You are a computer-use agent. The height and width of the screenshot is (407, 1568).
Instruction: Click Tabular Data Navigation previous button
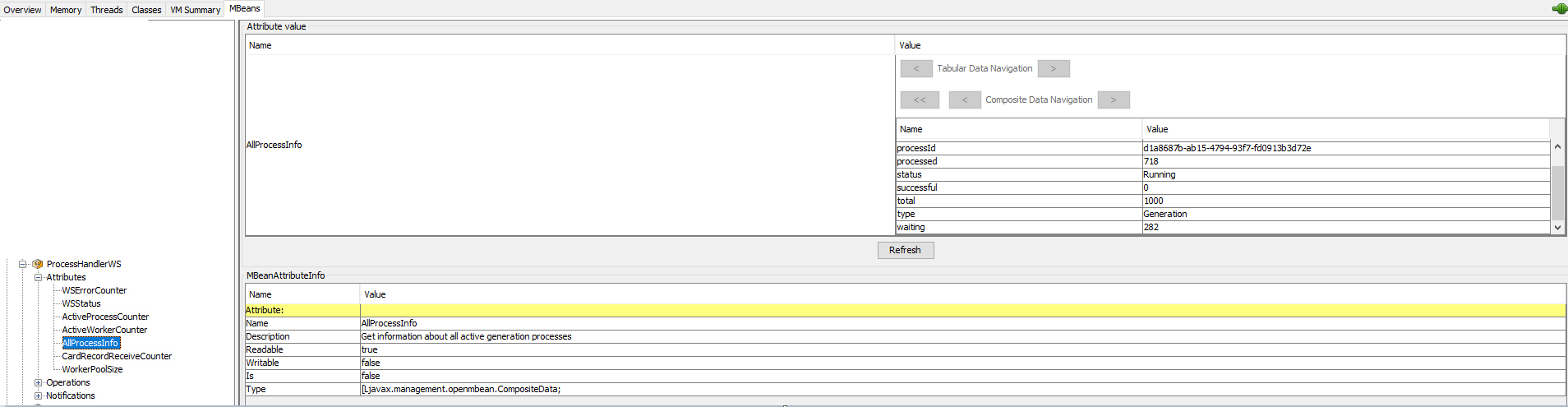pos(916,68)
